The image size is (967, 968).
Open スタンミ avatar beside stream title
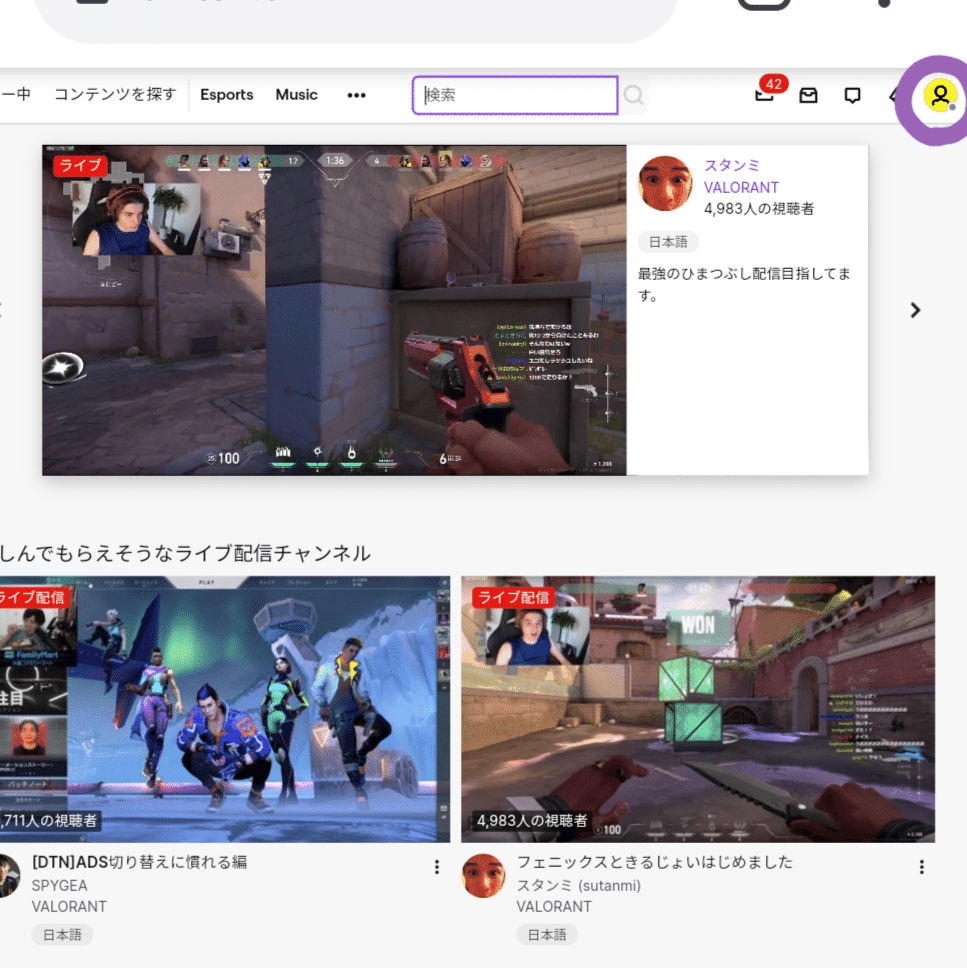tap(484, 875)
